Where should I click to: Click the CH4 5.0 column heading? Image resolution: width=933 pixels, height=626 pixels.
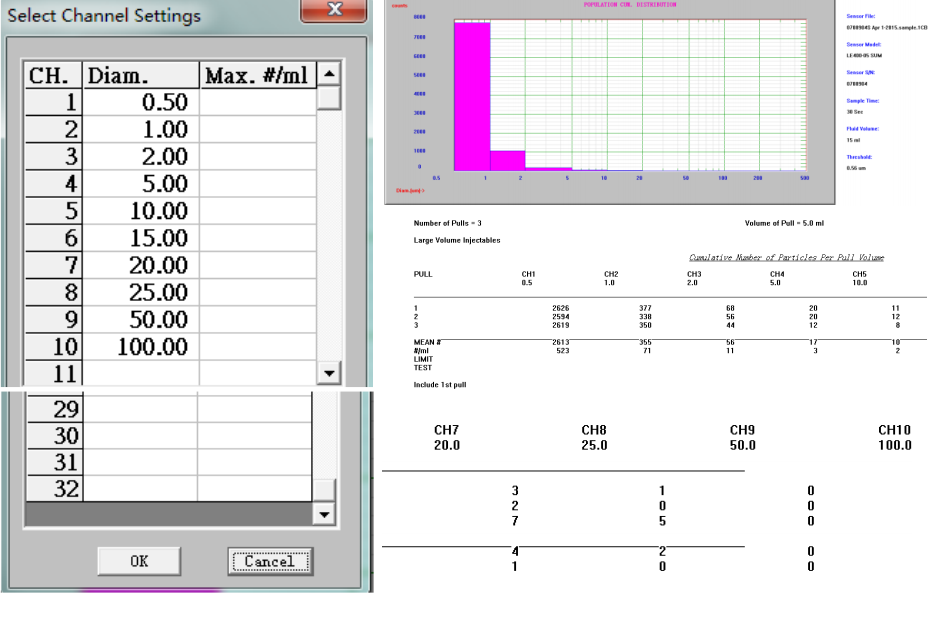[x=777, y=278]
